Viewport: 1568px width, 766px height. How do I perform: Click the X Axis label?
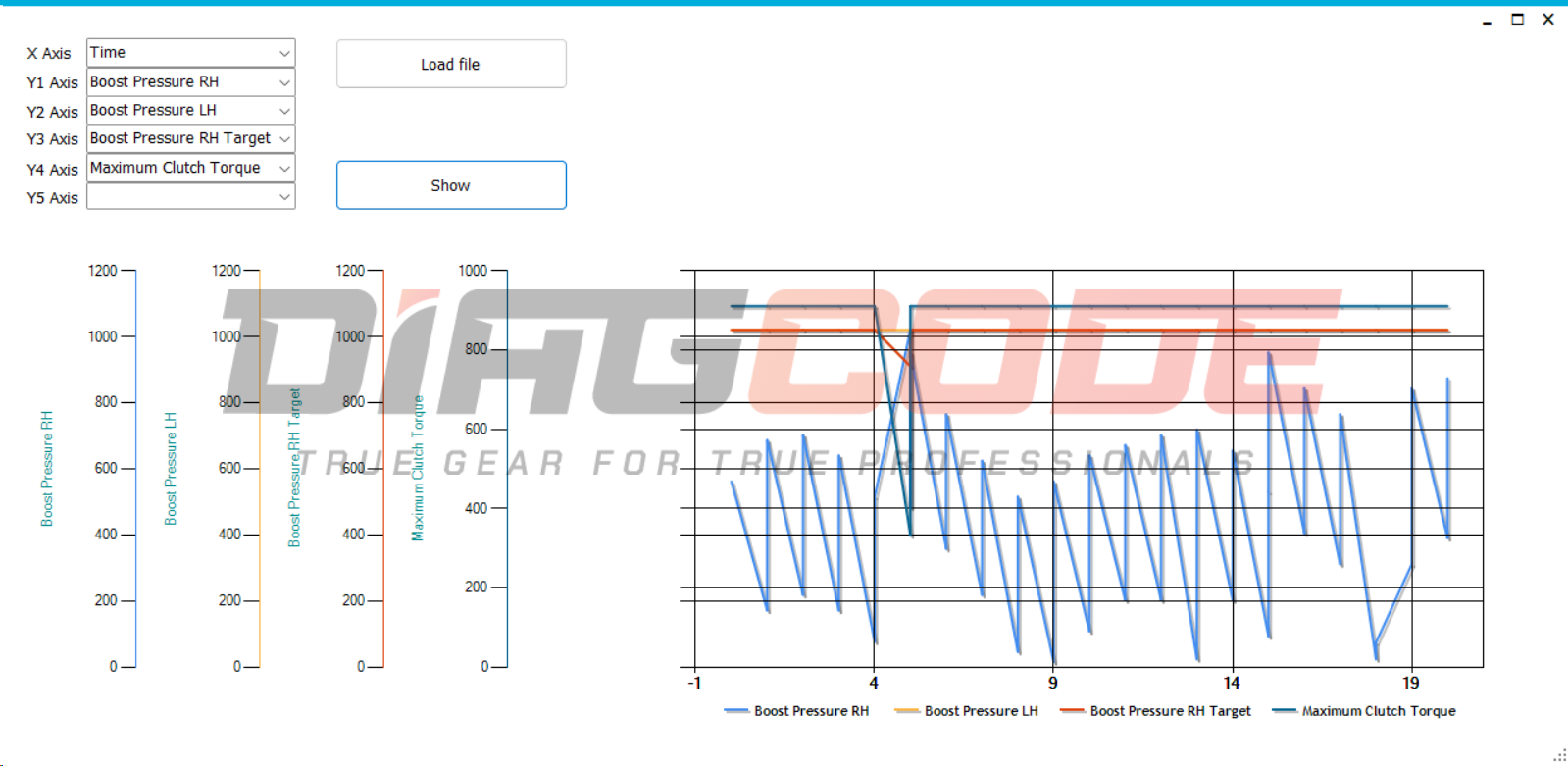(49, 54)
